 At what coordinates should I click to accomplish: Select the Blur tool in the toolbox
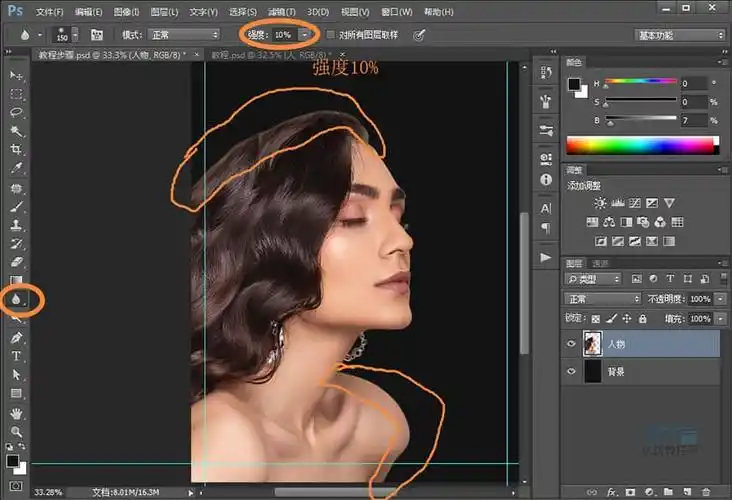16,299
